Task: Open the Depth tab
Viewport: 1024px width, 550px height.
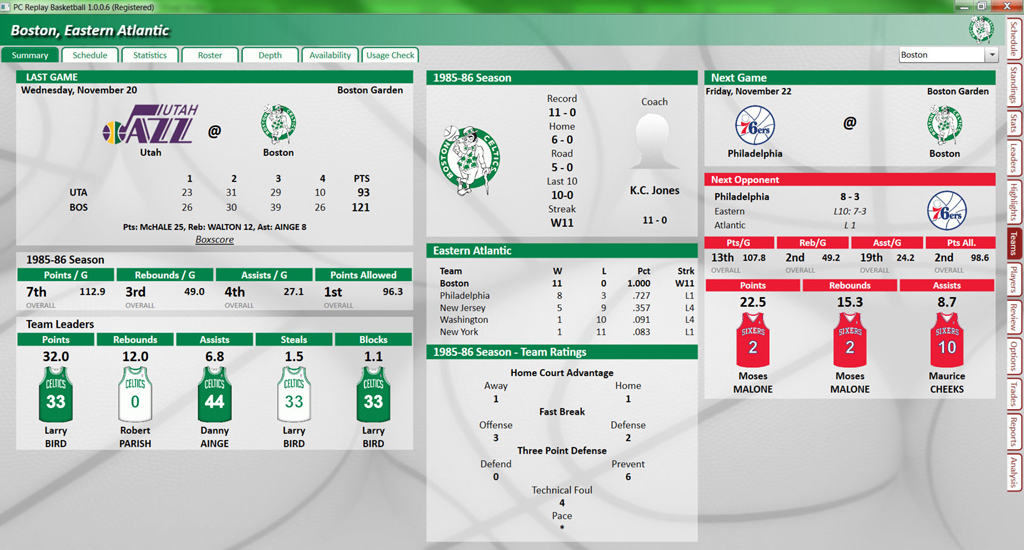Action: pyautogui.click(x=270, y=55)
